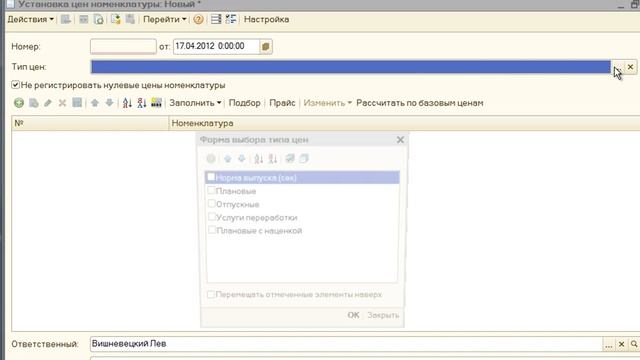
Task: Open the date picker next to date field
Action: point(266,47)
